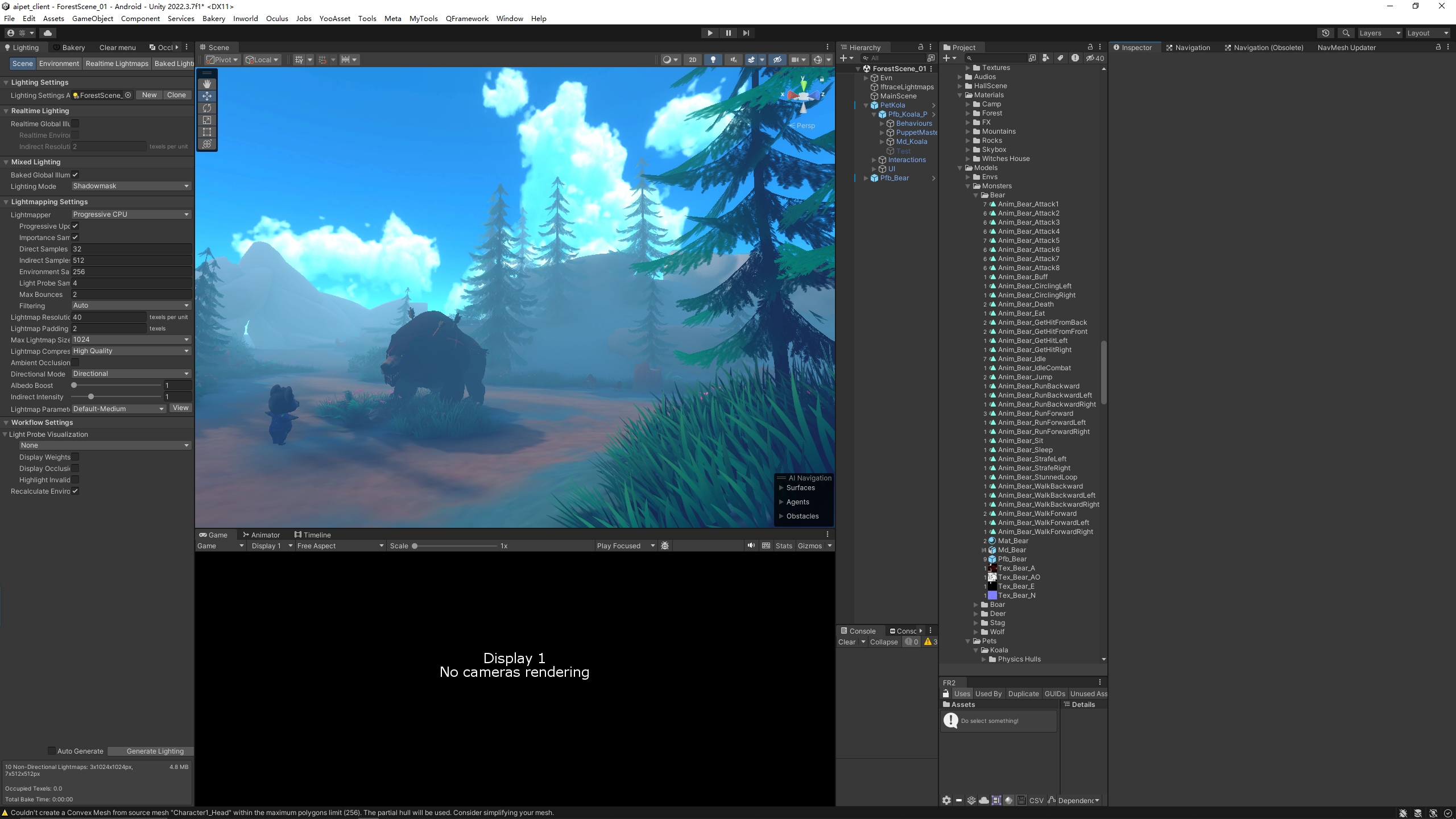Screen dimensions: 1456x819
Task: Select the Rect transform tool
Action: [x=207, y=132]
